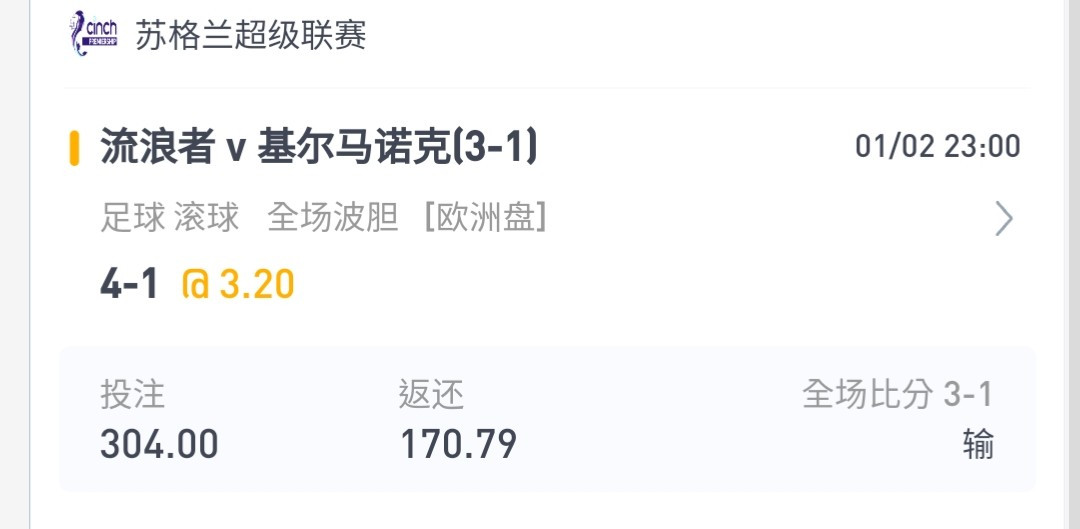Select the 170.79 return amount
The width and height of the screenshot is (1080, 529).
point(458,444)
